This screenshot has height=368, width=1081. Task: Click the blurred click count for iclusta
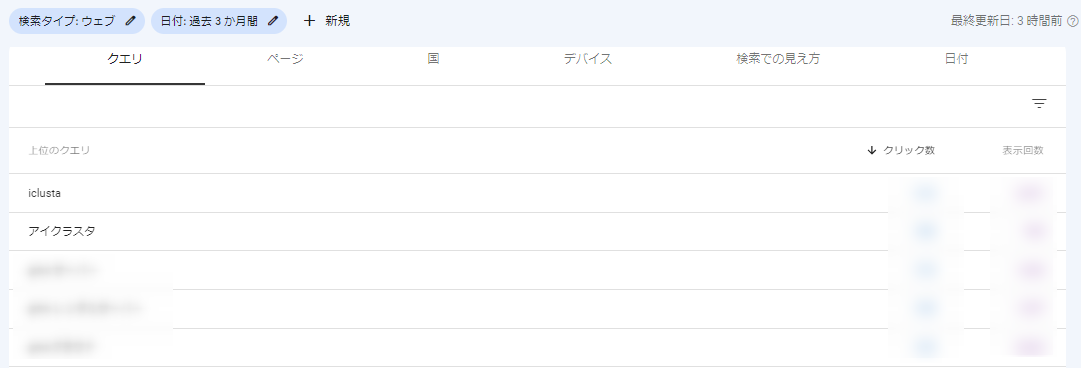[925, 194]
